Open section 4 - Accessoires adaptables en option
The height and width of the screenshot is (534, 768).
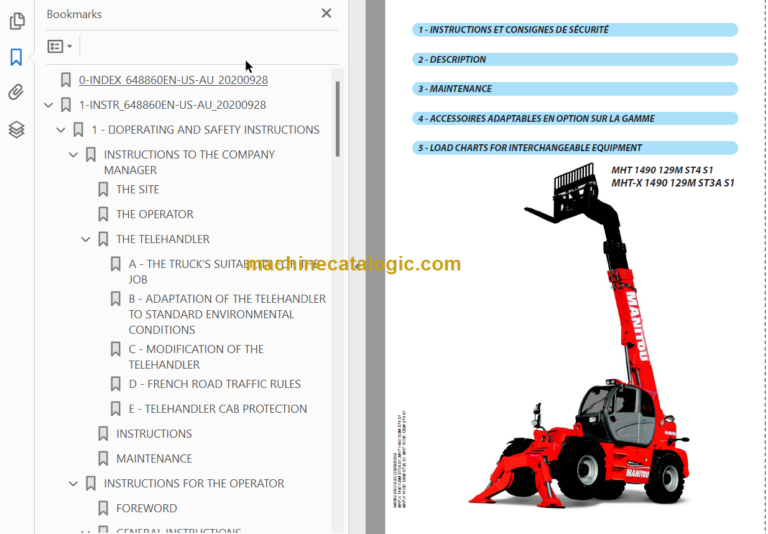click(x=575, y=119)
